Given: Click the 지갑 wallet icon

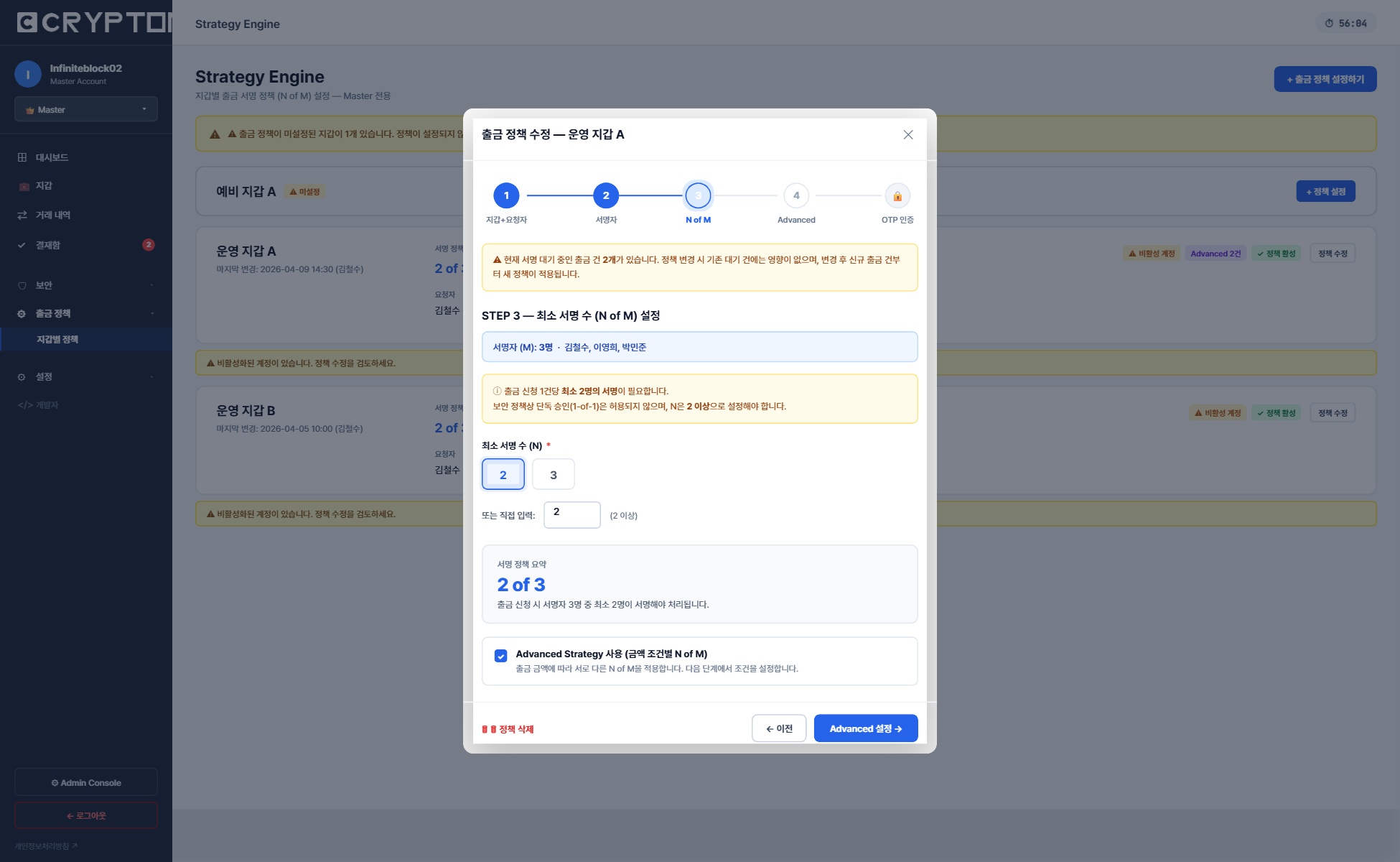Looking at the screenshot, I should 24,187.
